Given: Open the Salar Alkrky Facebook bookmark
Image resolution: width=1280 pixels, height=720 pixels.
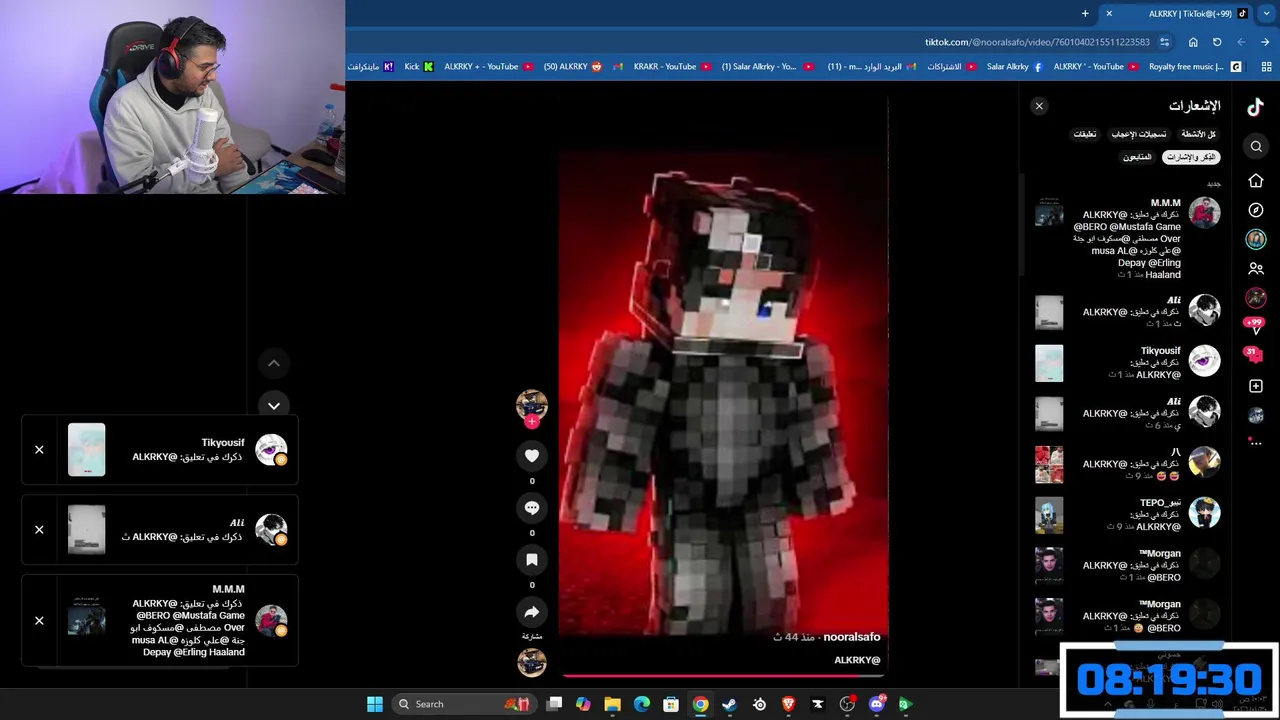Looking at the screenshot, I should click(x=1015, y=67).
